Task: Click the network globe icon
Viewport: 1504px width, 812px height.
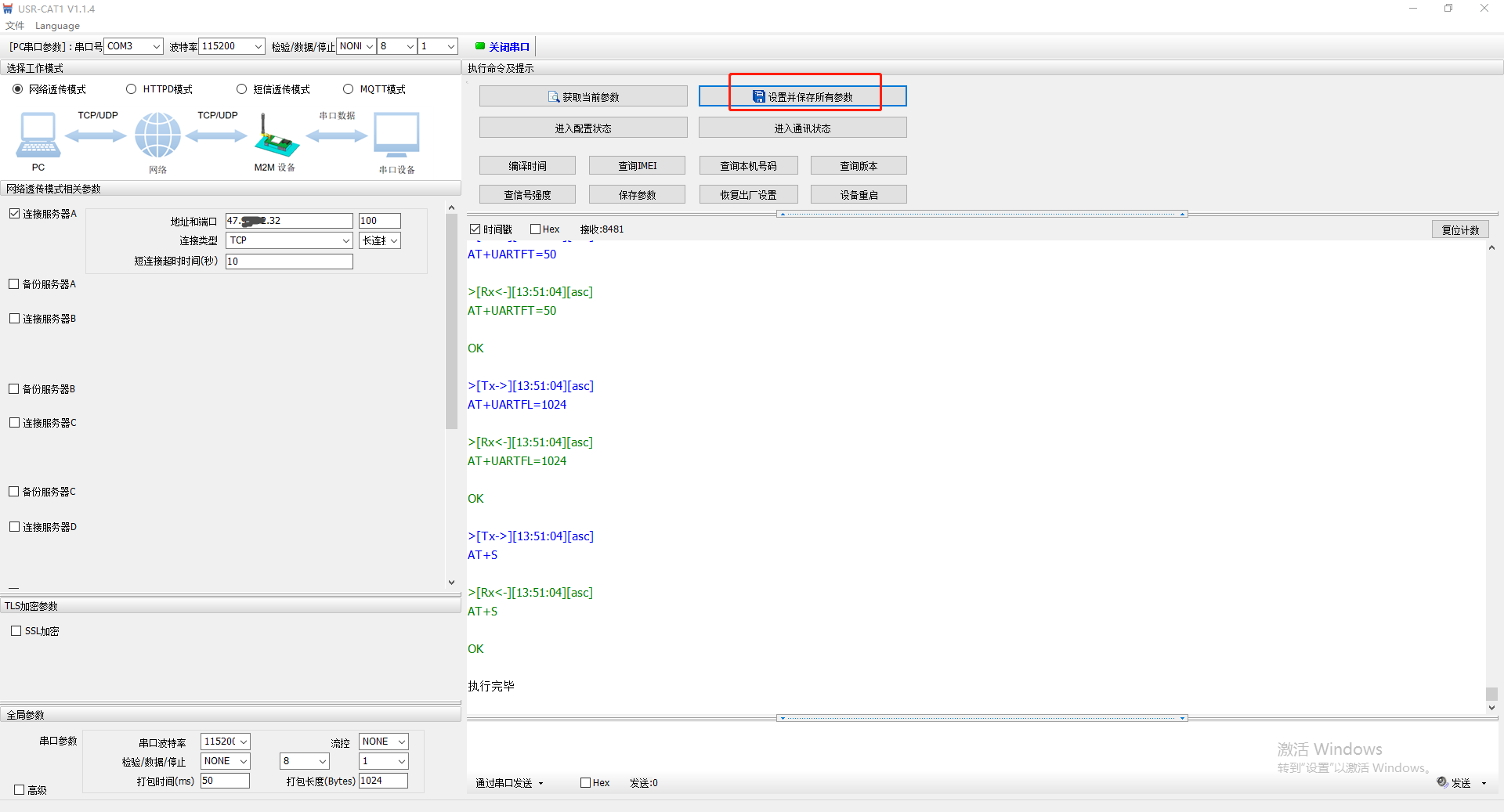Action: [157, 135]
